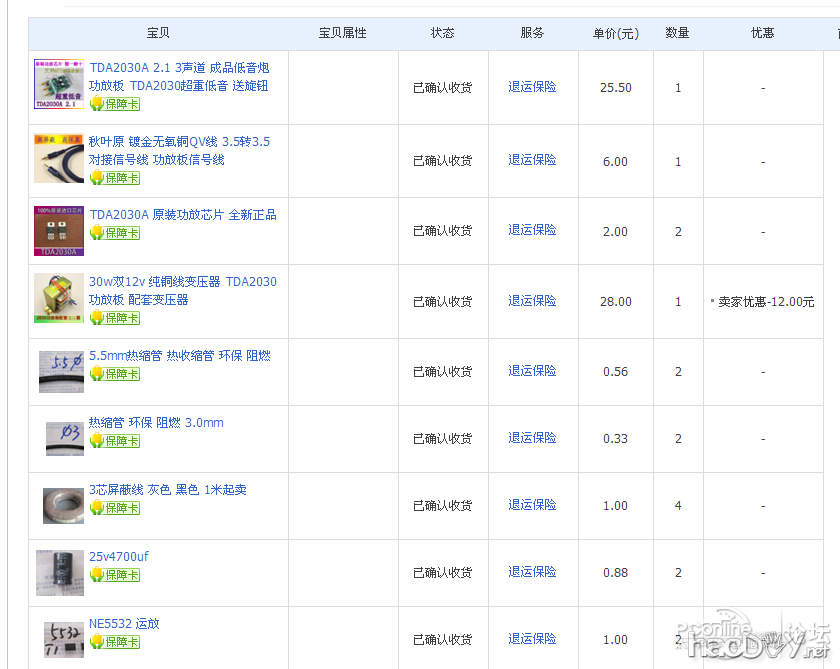Click 保障卡 badge under TDA2030A 原装功放芯片 item

coord(114,233)
